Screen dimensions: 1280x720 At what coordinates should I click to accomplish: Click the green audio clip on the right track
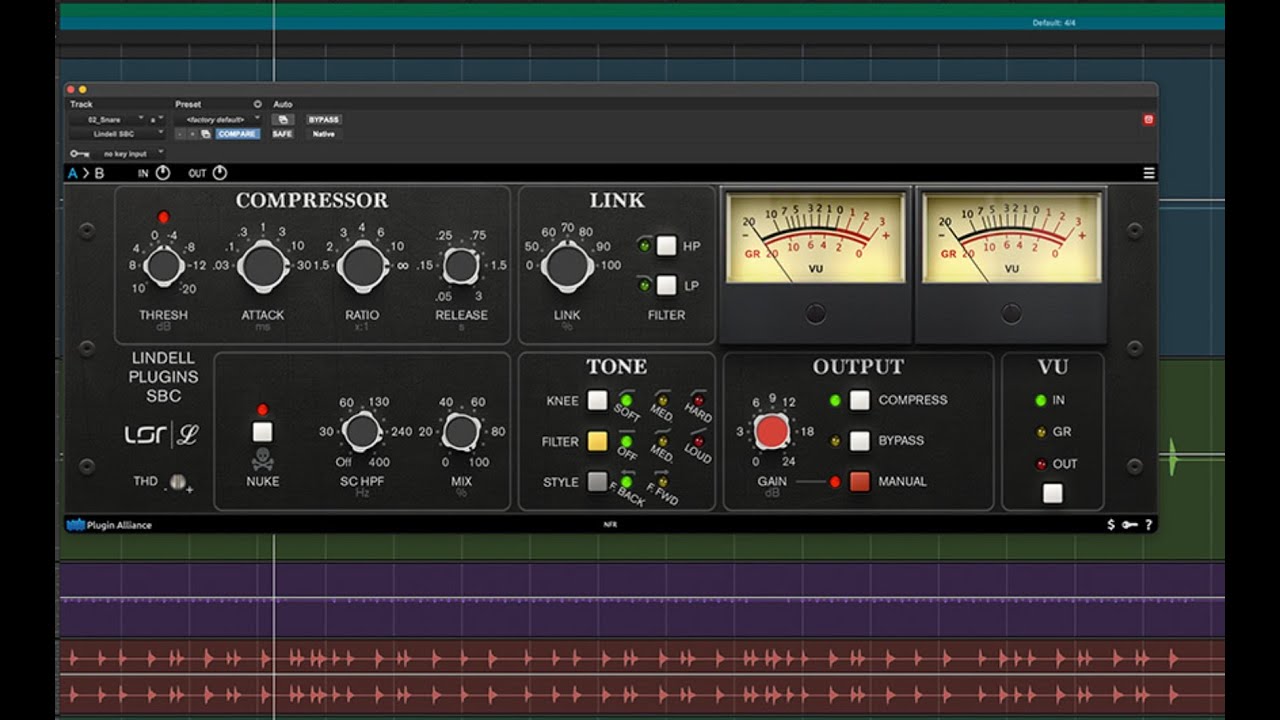coord(1172,458)
